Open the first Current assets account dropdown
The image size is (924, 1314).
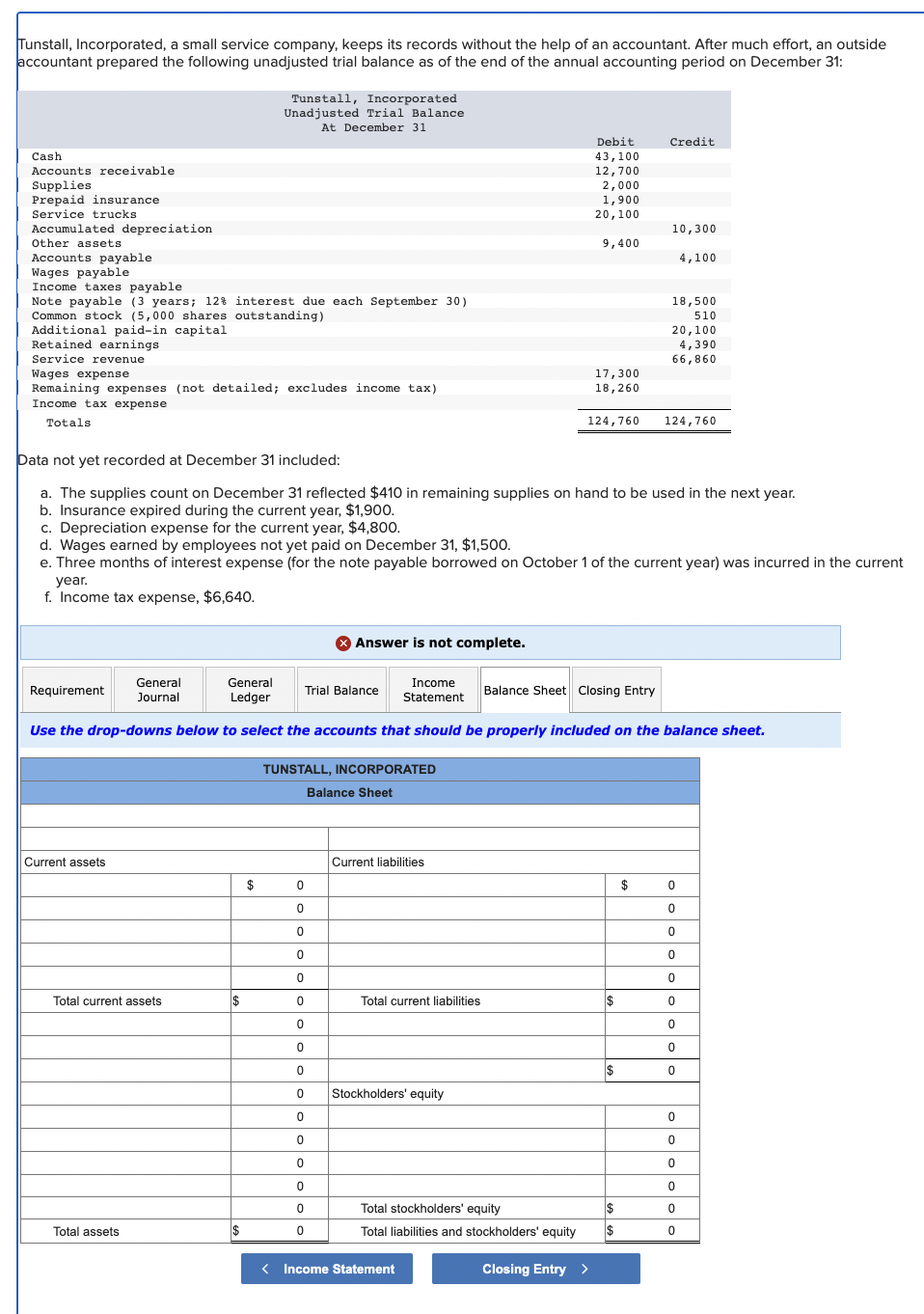(124, 885)
